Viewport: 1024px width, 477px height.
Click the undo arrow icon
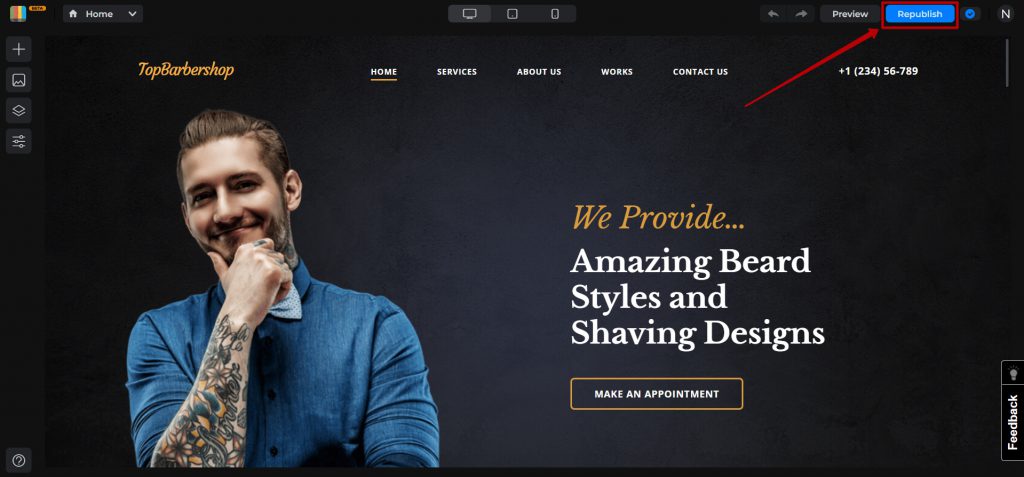click(773, 14)
